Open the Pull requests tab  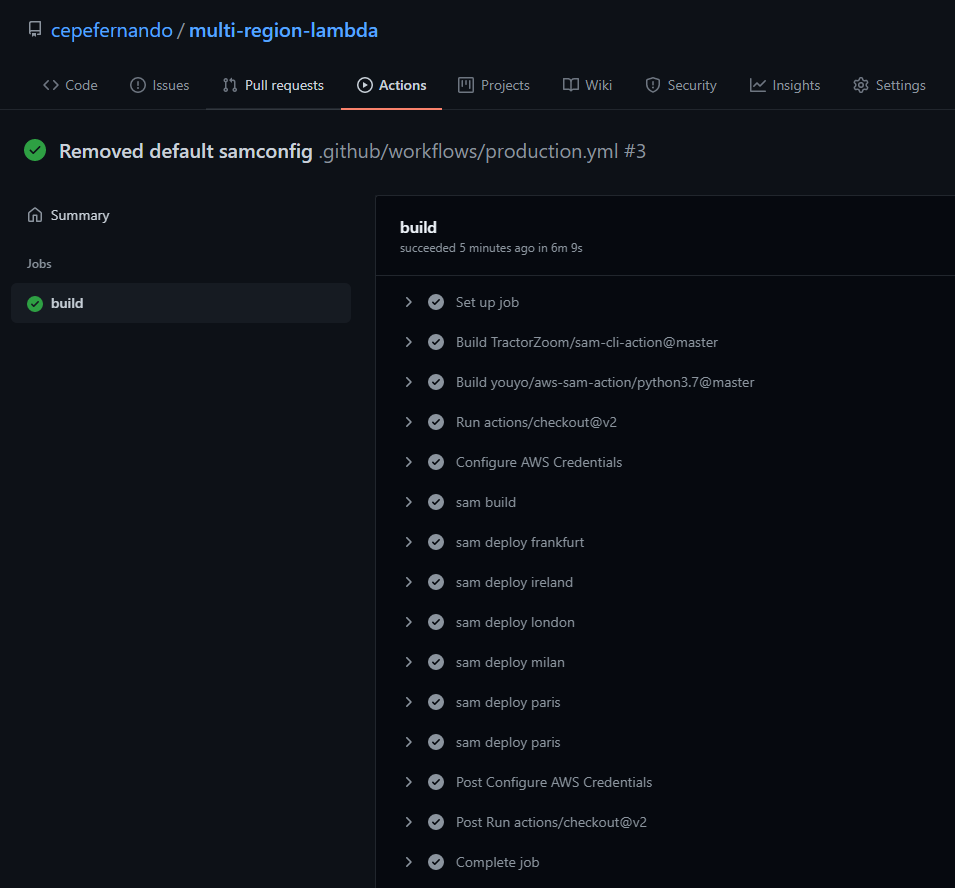pos(273,85)
